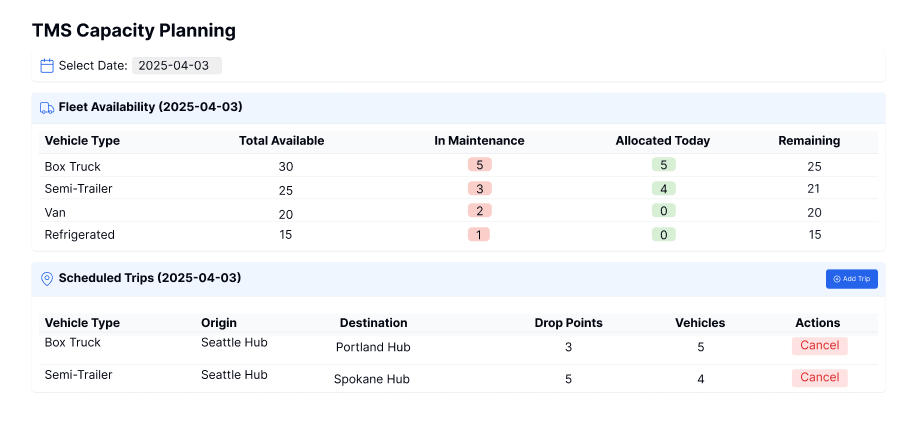Click the Van maintenance badge showing 2

click(x=480, y=210)
